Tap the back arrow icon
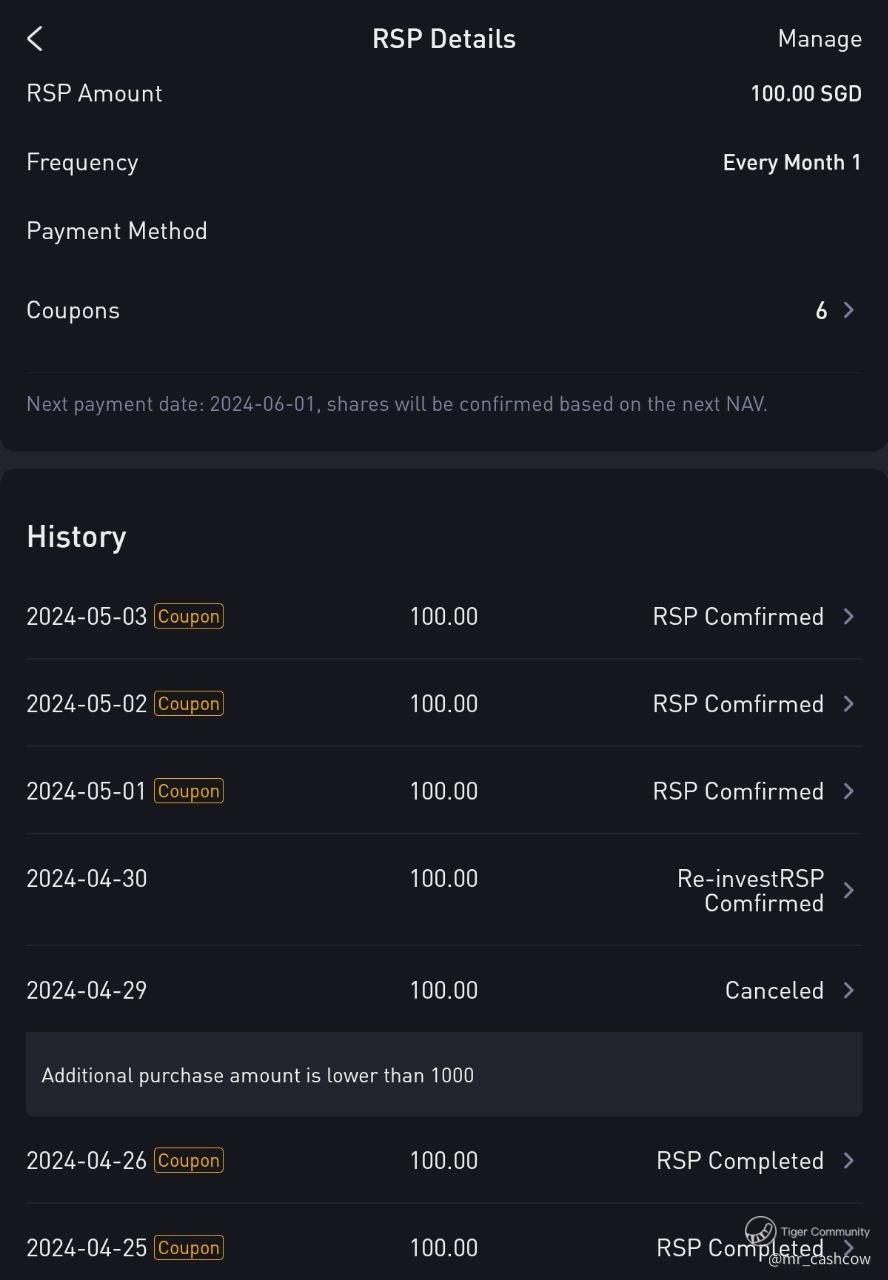 (35, 39)
